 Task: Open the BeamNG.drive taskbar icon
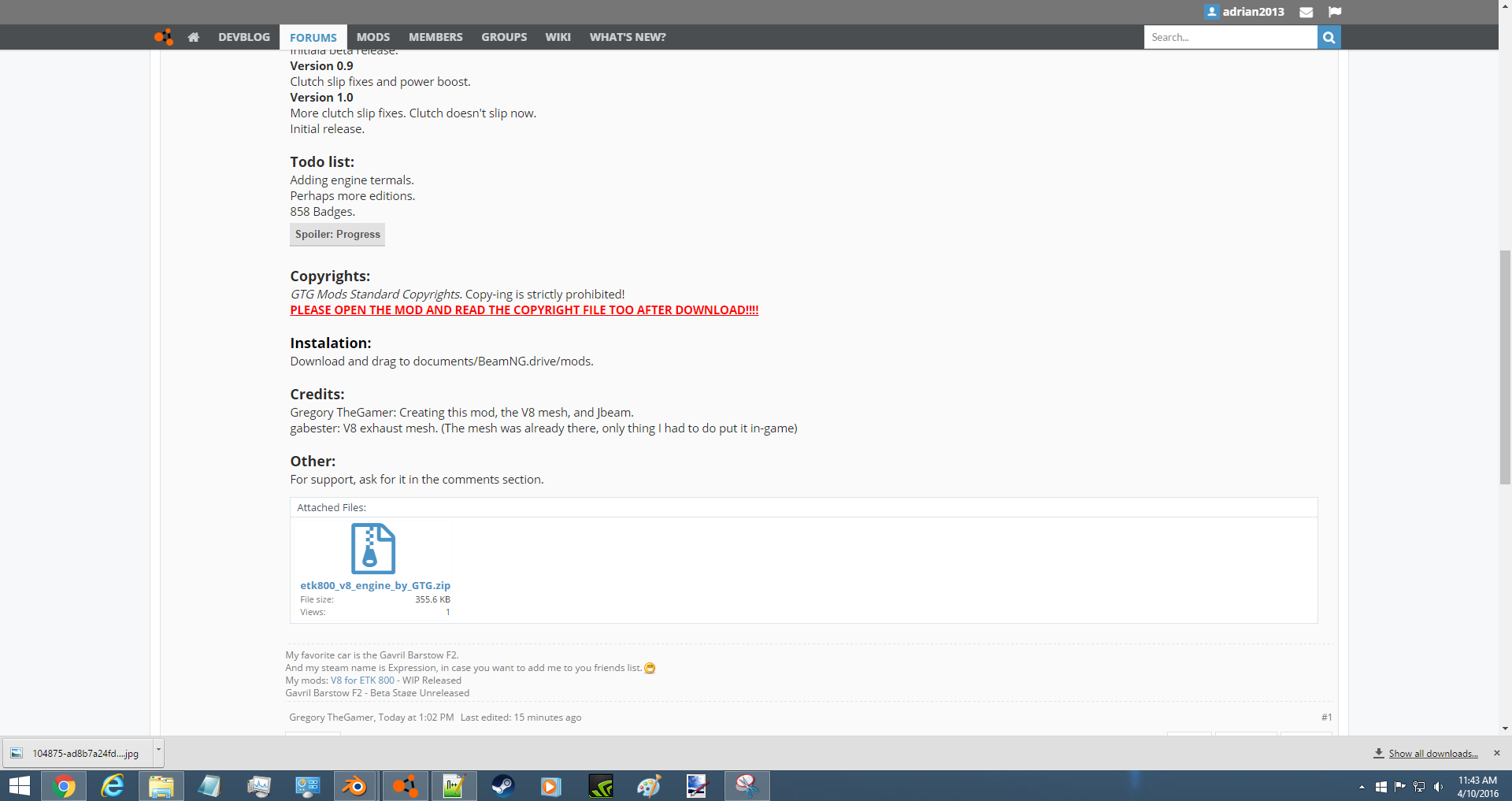405,786
